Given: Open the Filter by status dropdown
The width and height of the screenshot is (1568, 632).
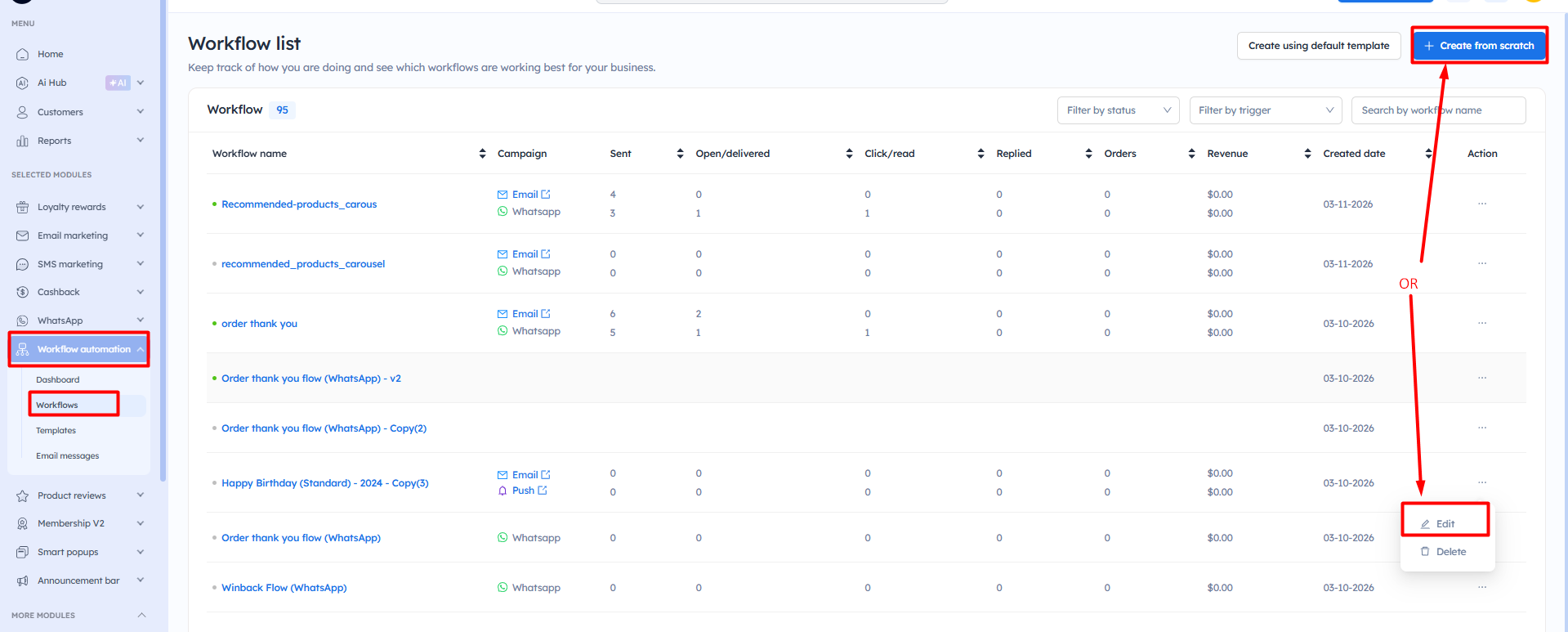Looking at the screenshot, I should click(x=1117, y=110).
